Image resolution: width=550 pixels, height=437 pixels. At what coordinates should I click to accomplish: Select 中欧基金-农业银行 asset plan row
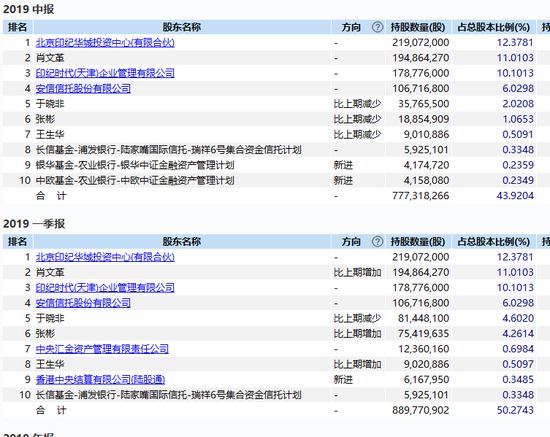(269, 181)
